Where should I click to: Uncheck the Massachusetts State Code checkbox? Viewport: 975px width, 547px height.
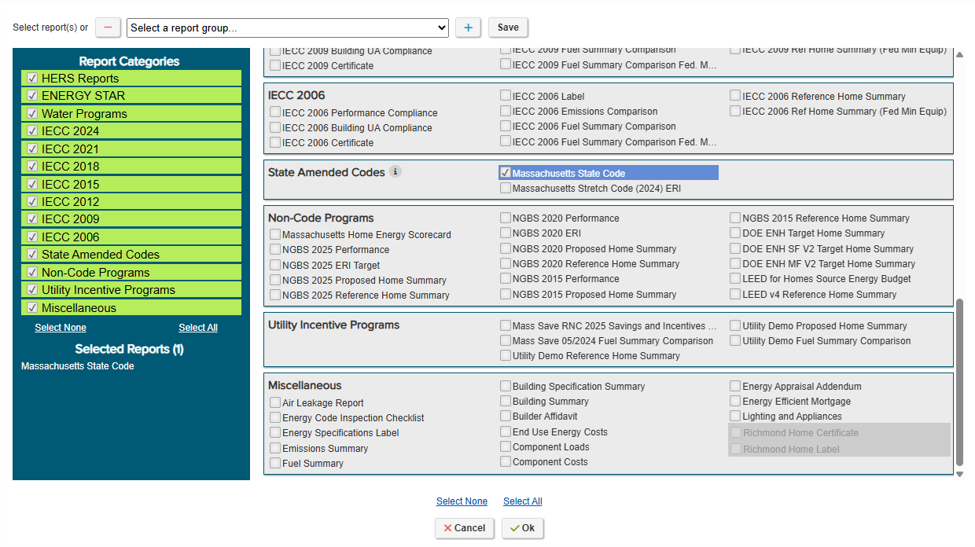pos(506,173)
